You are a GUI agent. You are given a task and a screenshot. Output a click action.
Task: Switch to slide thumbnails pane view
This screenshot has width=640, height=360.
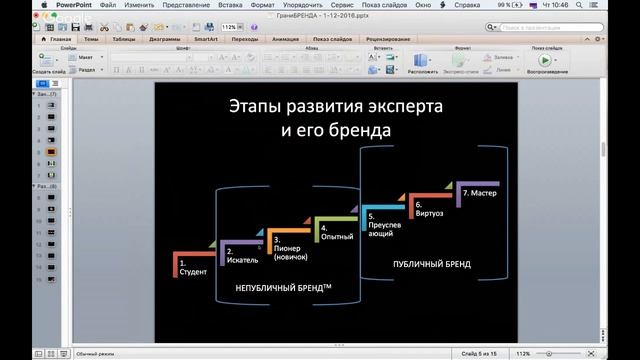pos(42,84)
